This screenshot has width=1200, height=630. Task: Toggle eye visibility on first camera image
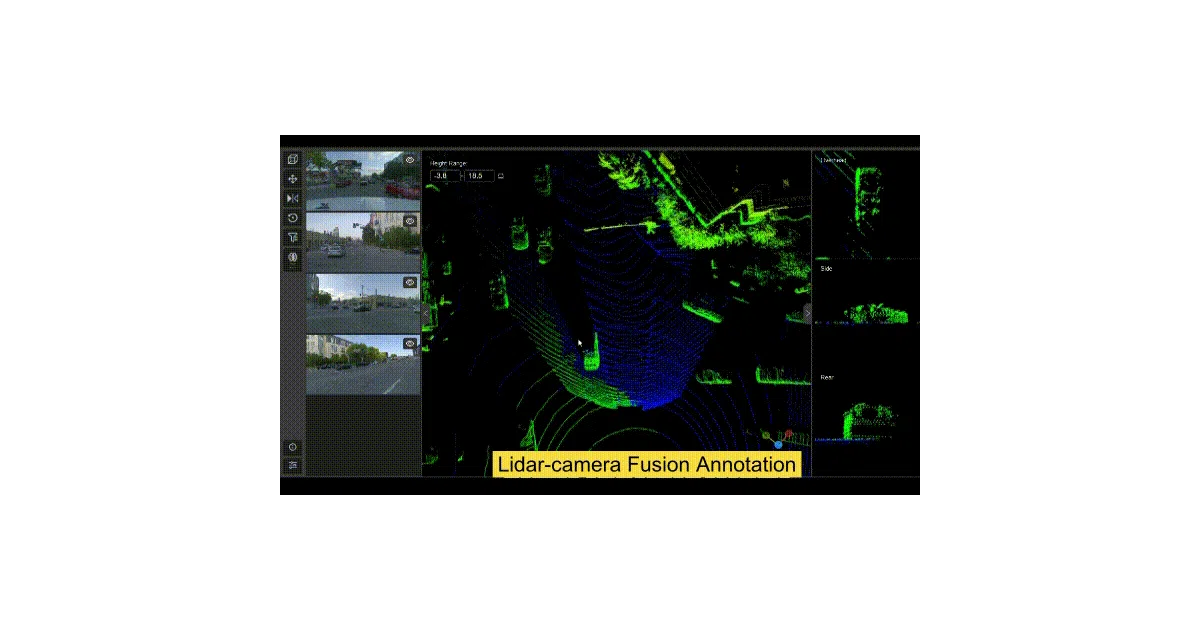(410, 159)
